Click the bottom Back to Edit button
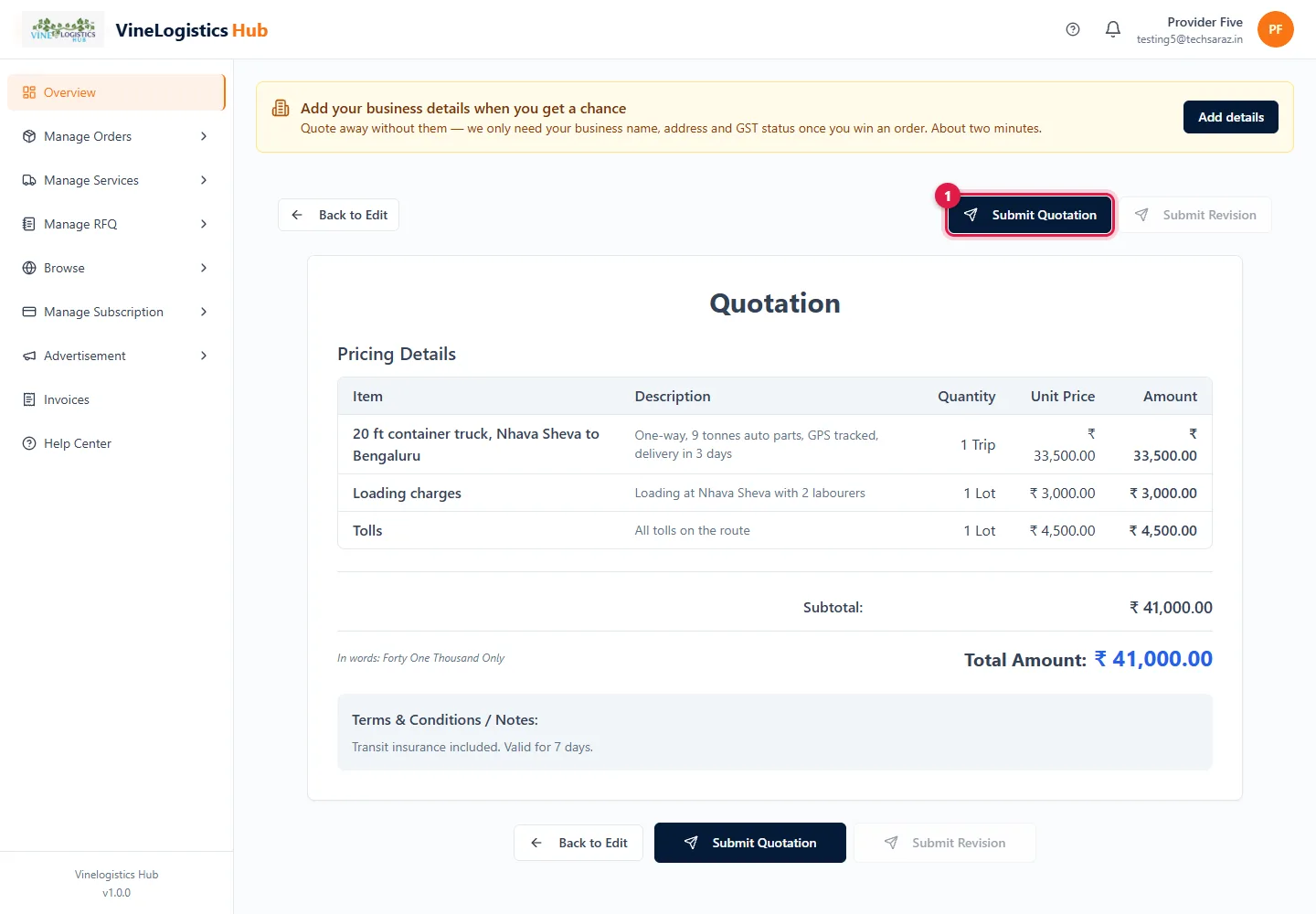Viewport: 1316px width, 914px height. coord(578,843)
